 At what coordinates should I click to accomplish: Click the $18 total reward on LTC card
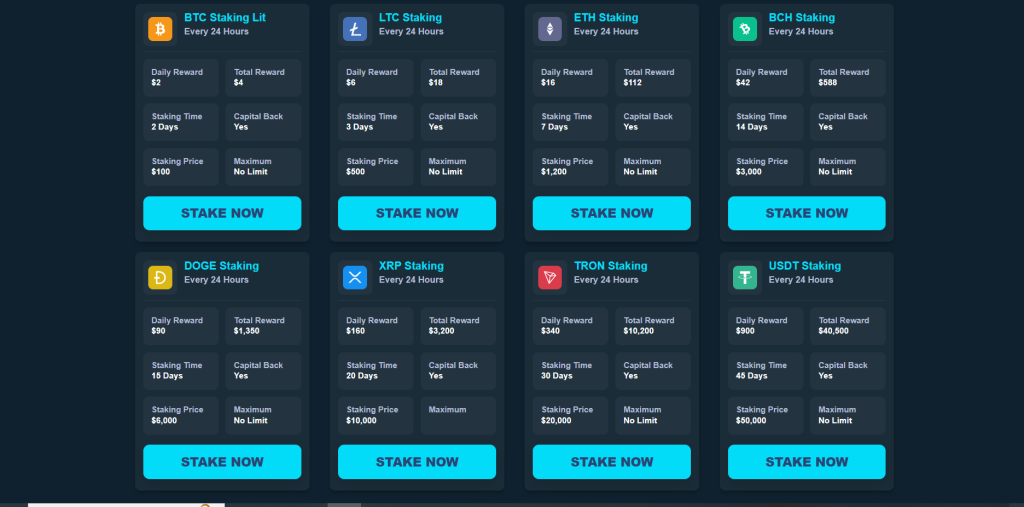click(436, 83)
